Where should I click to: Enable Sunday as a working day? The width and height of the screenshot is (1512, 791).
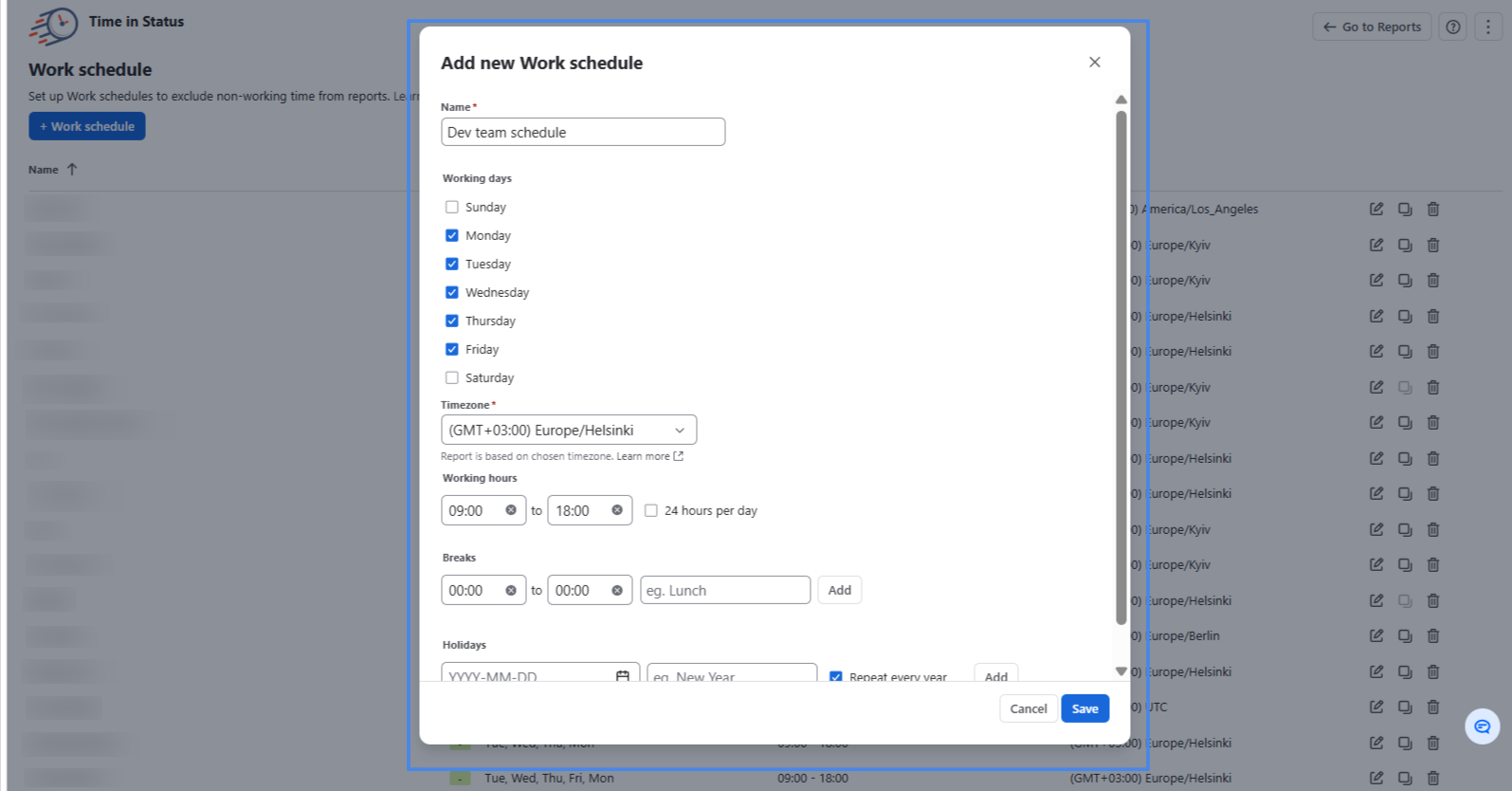[452, 207]
